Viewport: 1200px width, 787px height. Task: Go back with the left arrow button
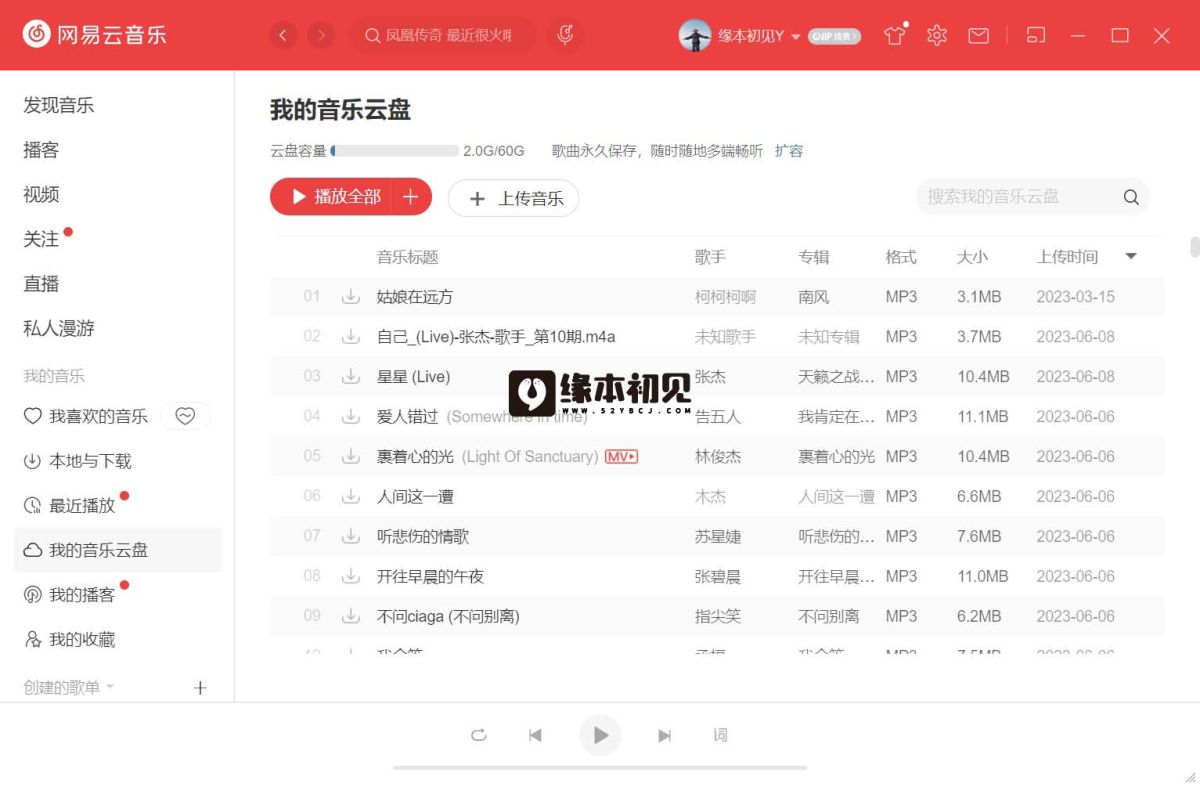(x=283, y=35)
